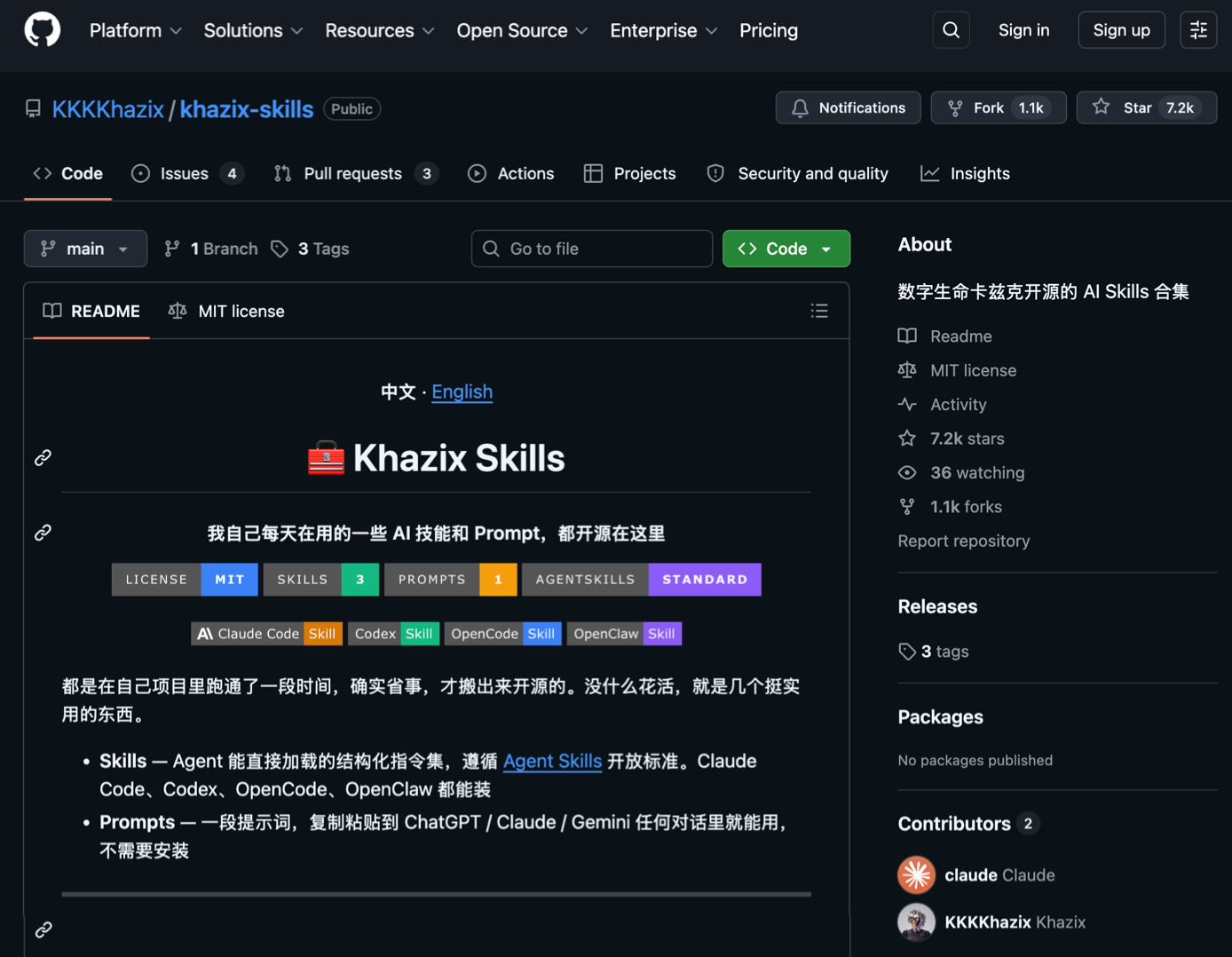Click the tag icon under Releases

(907, 652)
